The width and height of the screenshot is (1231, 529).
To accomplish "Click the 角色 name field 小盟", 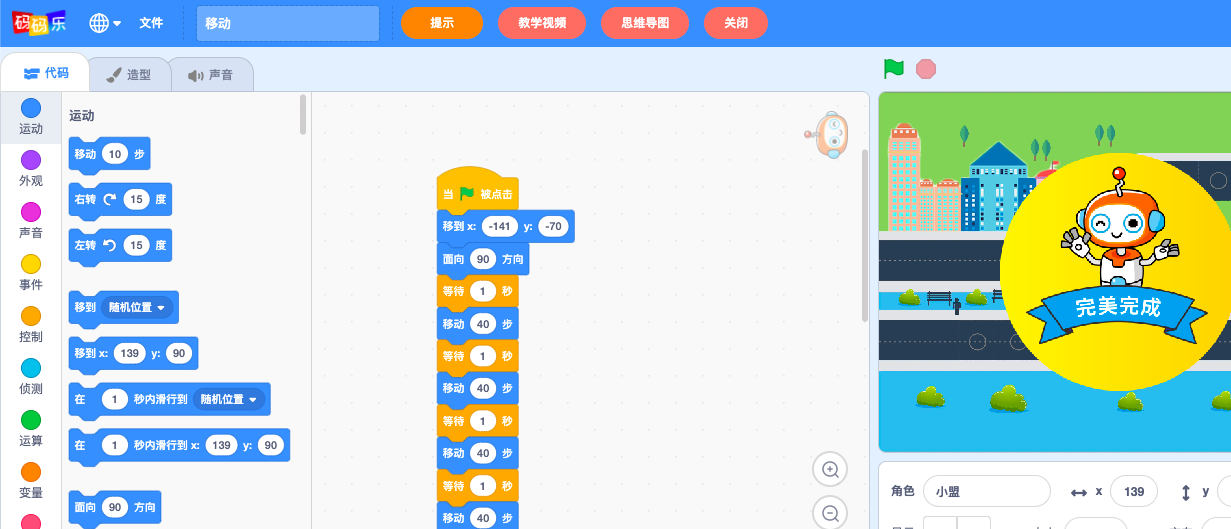I will (987, 491).
